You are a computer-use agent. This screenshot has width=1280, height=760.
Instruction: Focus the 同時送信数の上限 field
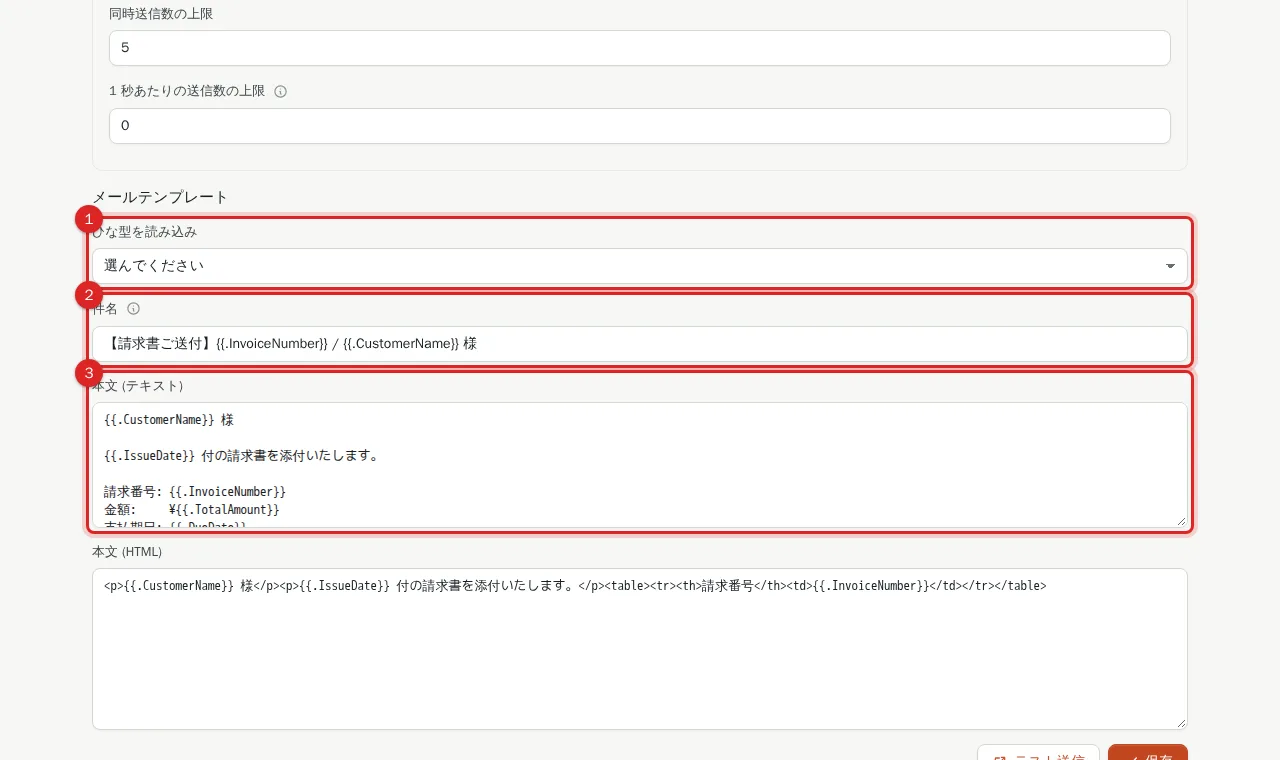click(x=640, y=48)
